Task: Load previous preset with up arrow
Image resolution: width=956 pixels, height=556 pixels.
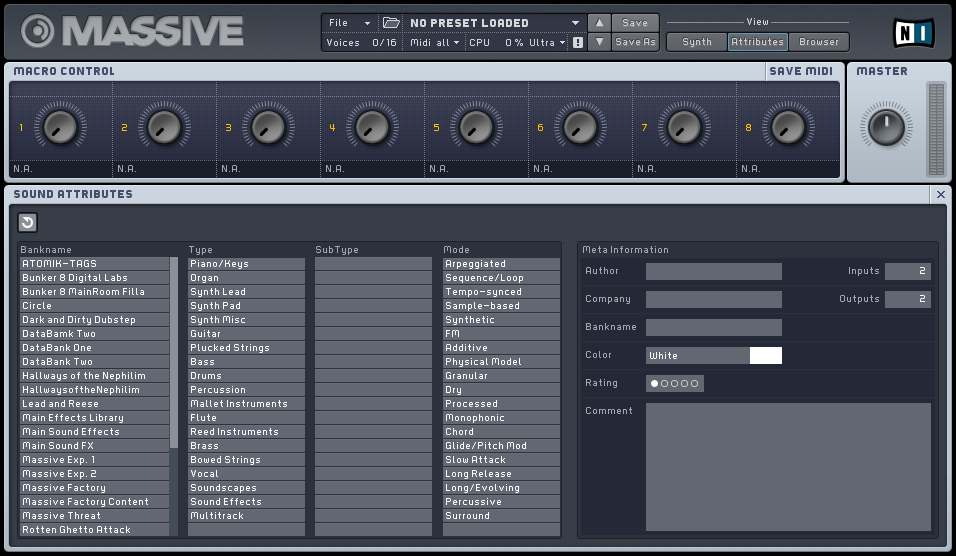Action: [599, 23]
